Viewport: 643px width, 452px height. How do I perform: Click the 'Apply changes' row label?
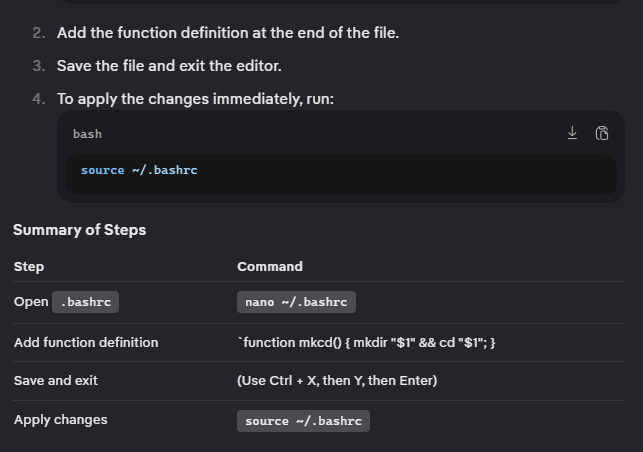61,420
